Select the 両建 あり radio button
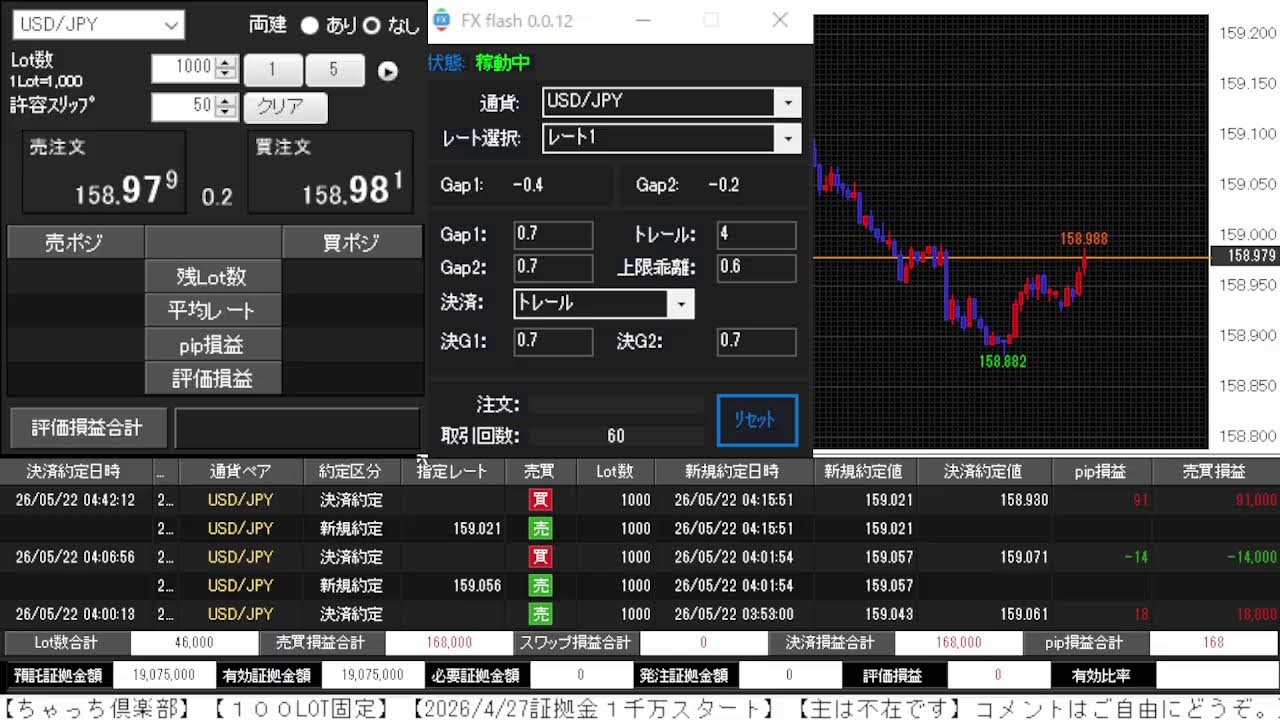 [x=310, y=26]
